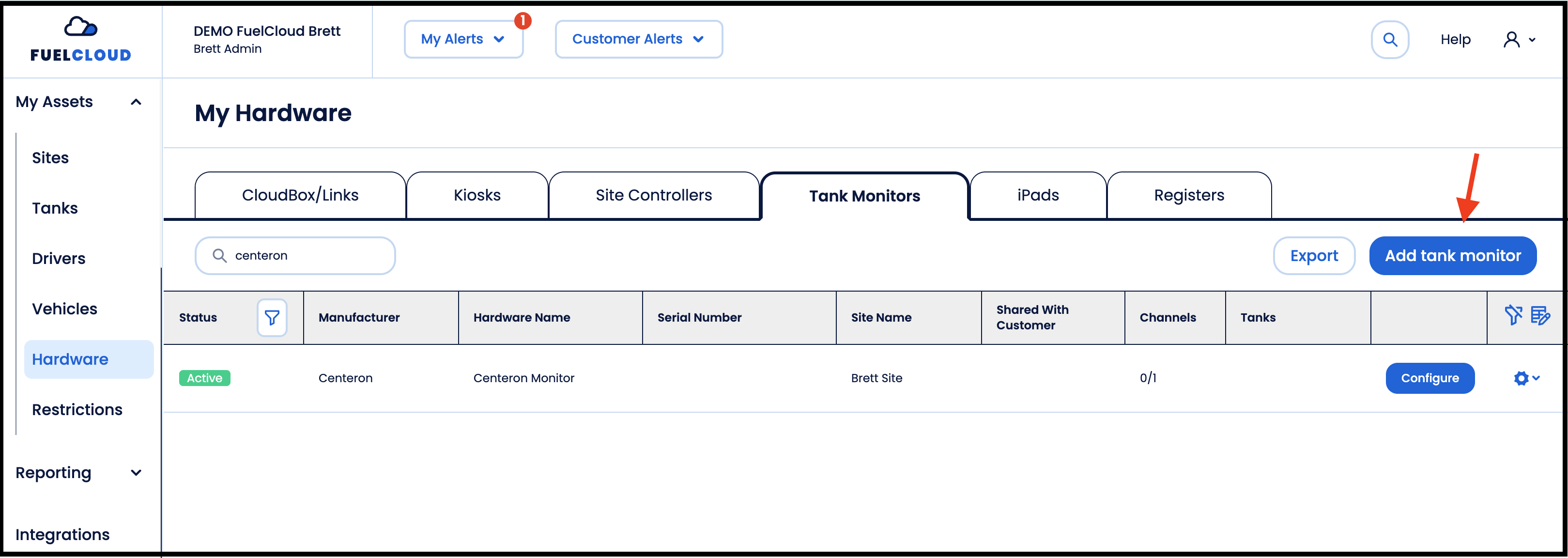Clear table filters icon in header
This screenshot has height=558, width=1568.
1513,315
